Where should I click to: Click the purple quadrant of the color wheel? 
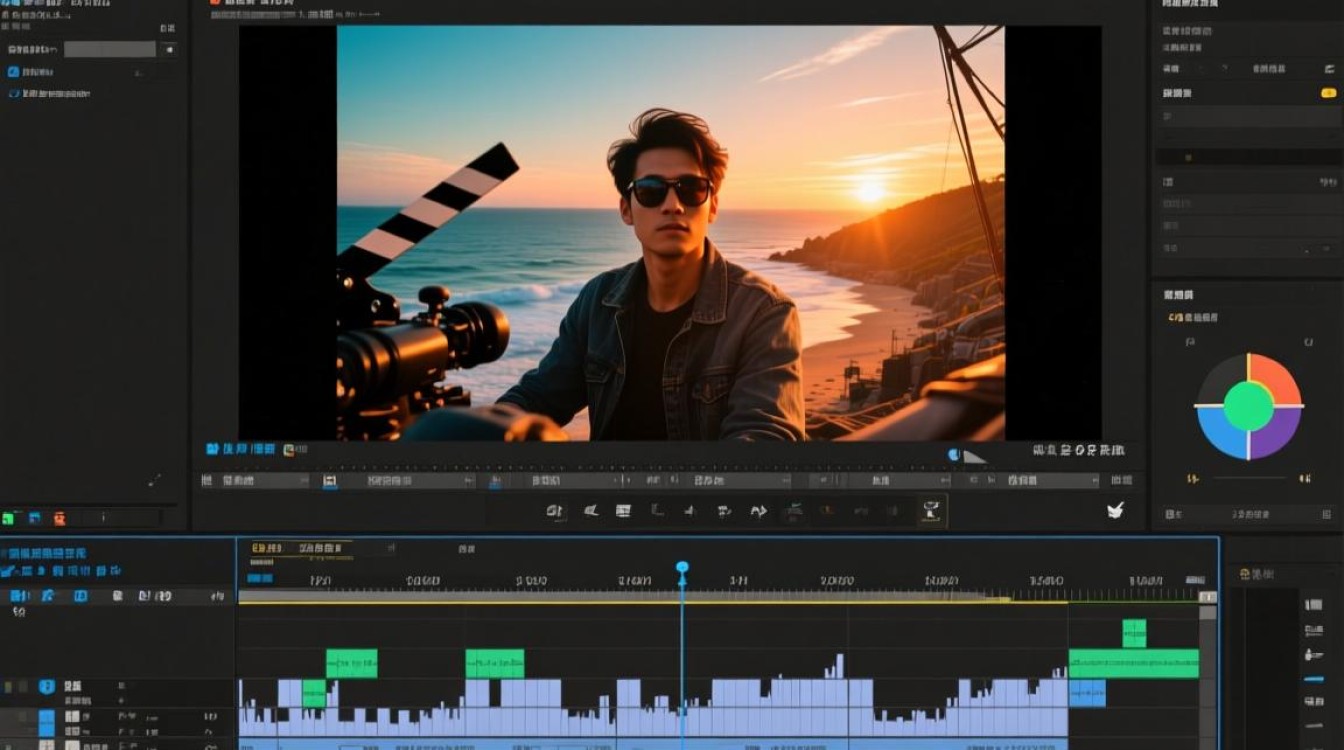tap(1279, 436)
